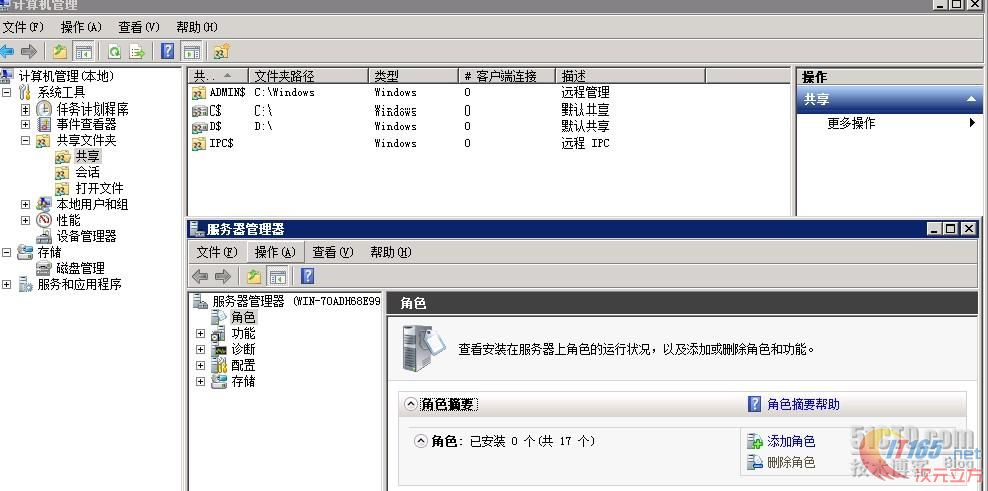Open Help from the Computer Management toolbar
This screenshot has width=988, height=491.
(x=168, y=51)
